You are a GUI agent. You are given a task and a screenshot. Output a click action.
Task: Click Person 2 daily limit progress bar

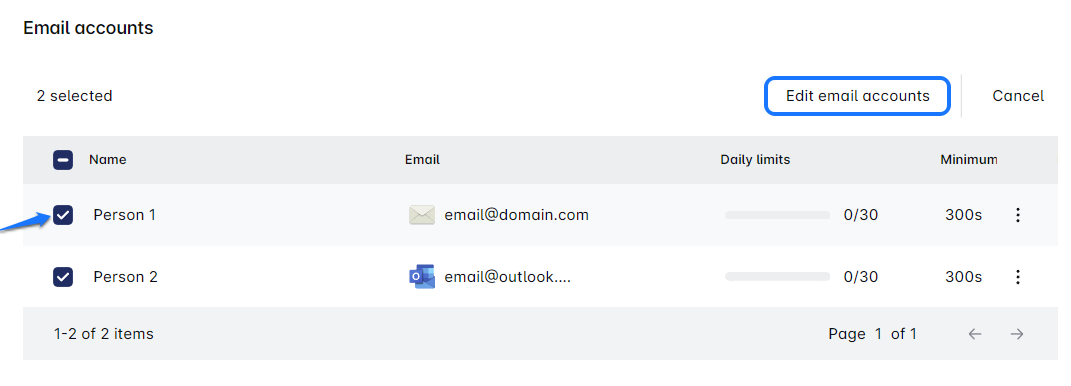[777, 277]
